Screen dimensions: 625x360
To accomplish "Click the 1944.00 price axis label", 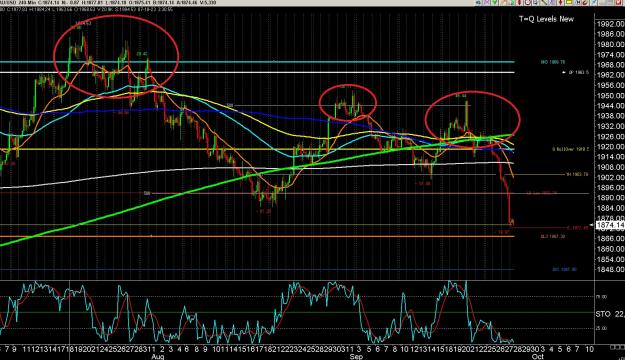I will point(610,106).
